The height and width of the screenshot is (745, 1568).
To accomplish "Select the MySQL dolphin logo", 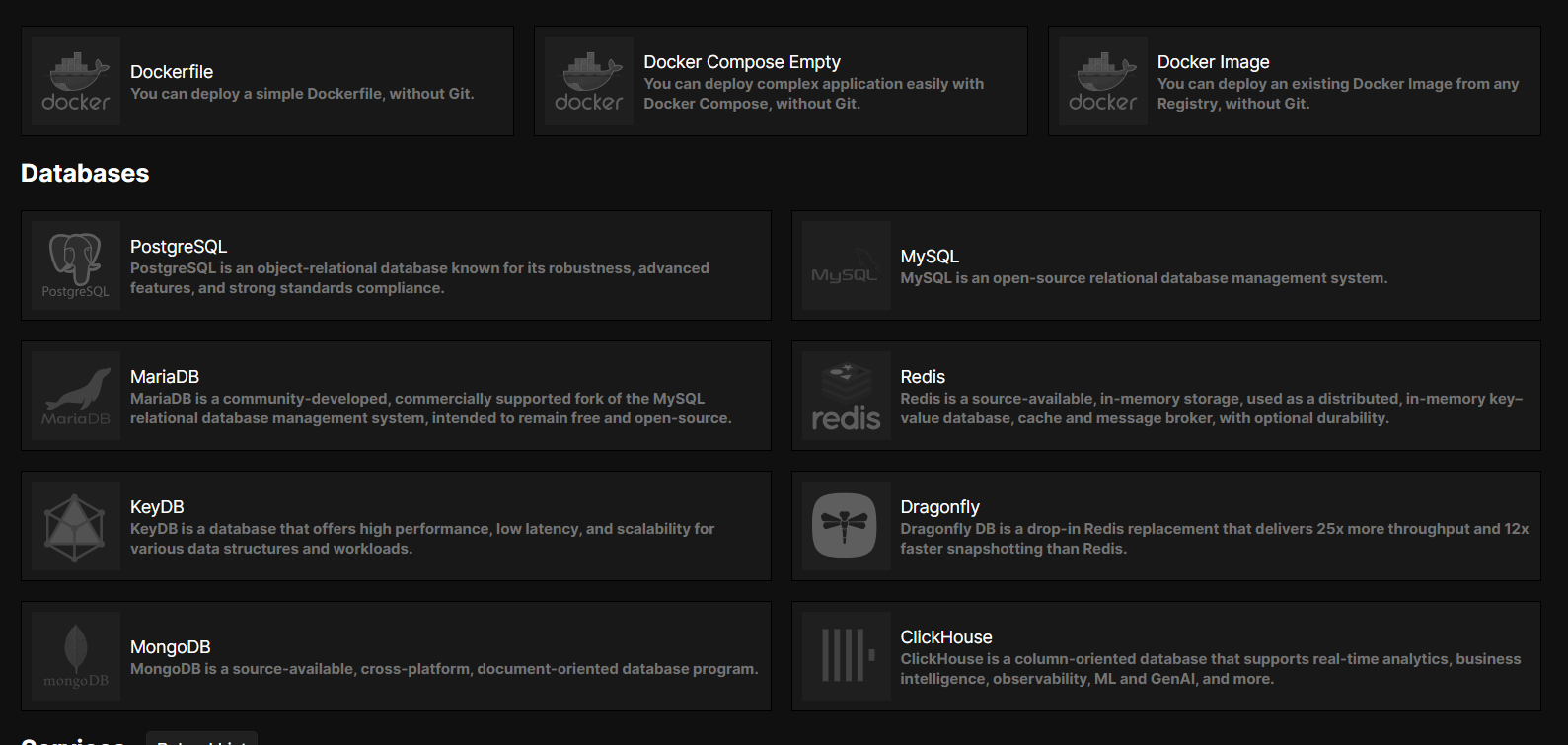I will pos(846,265).
